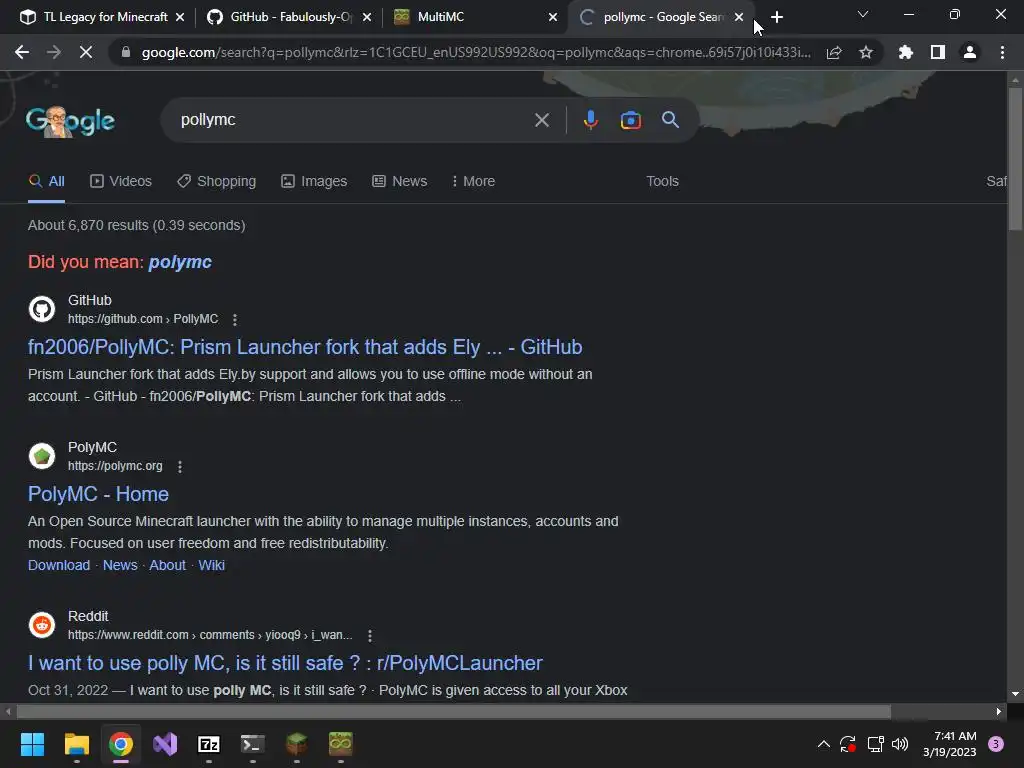The height and width of the screenshot is (768, 1024).
Task: Search by voice microphone icon
Action: tap(590, 120)
